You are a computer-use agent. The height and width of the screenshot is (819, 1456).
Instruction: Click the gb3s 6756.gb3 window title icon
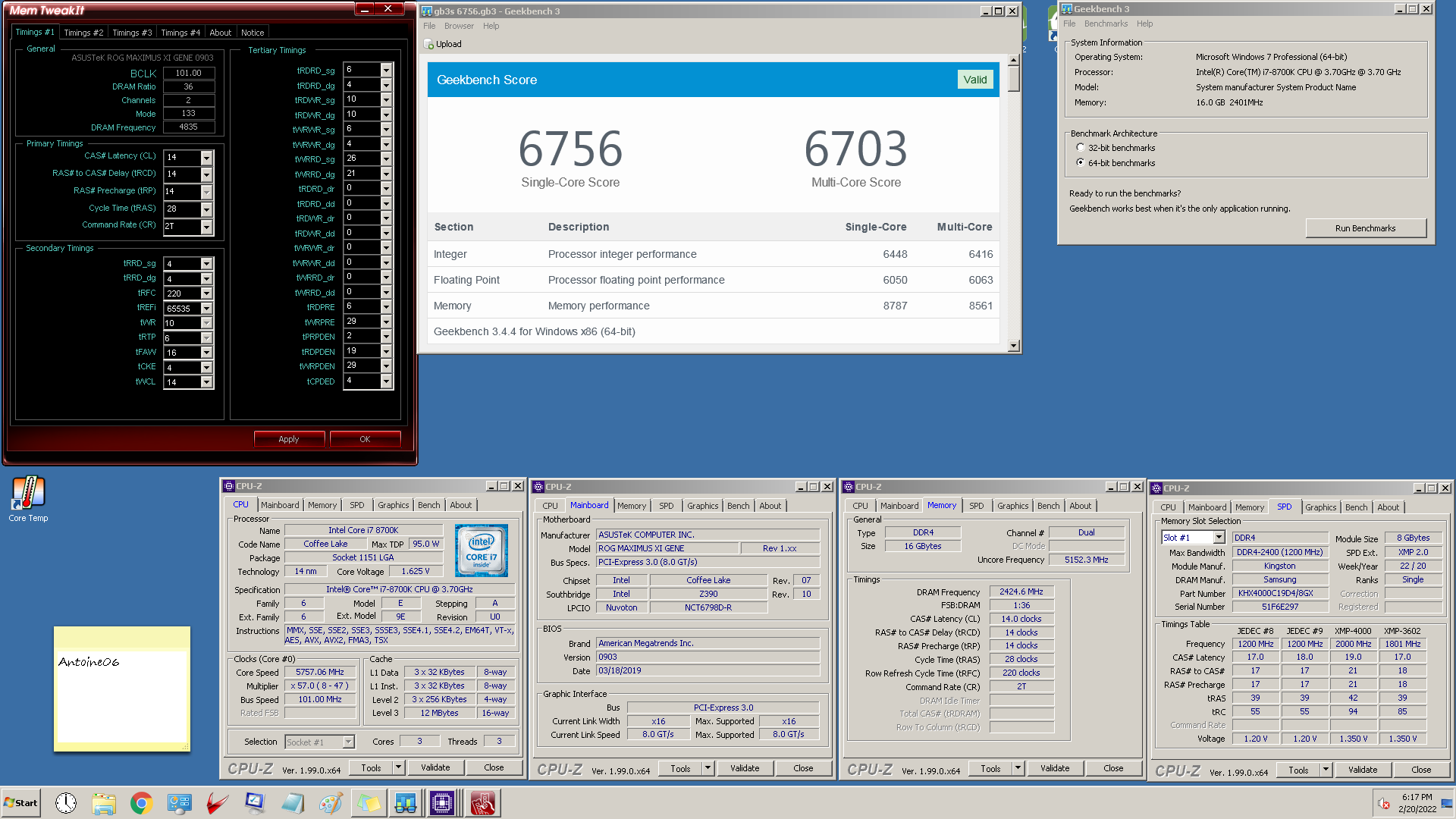[427, 11]
